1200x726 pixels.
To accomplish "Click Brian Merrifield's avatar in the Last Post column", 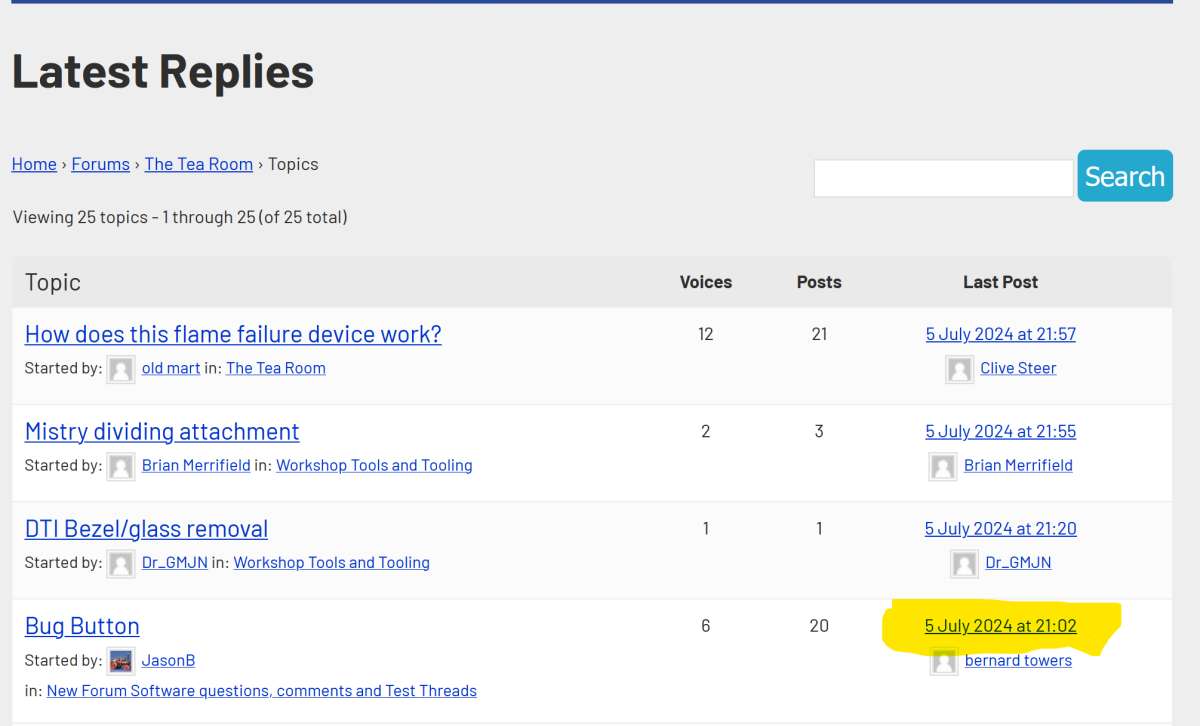I will (943, 466).
